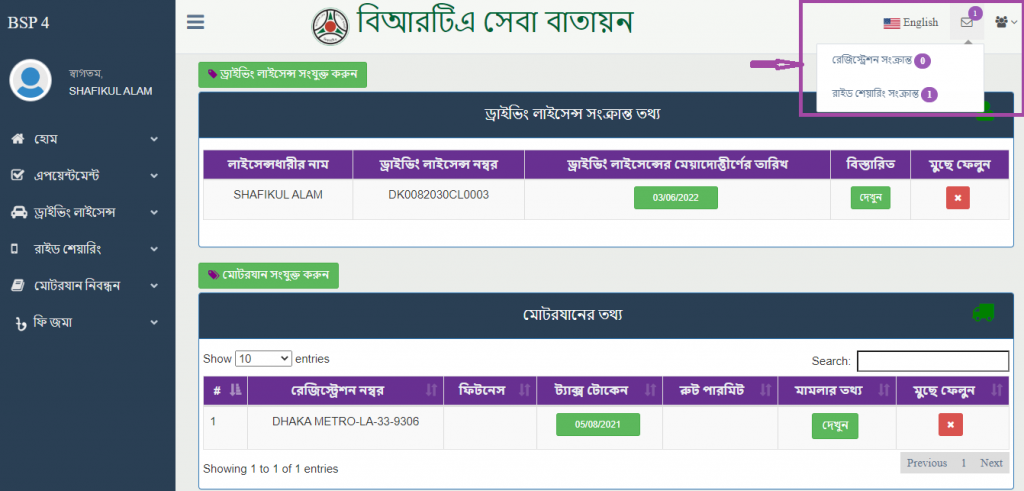Click the hamburger menu icon
Image resolution: width=1024 pixels, height=491 pixels.
[x=195, y=22]
